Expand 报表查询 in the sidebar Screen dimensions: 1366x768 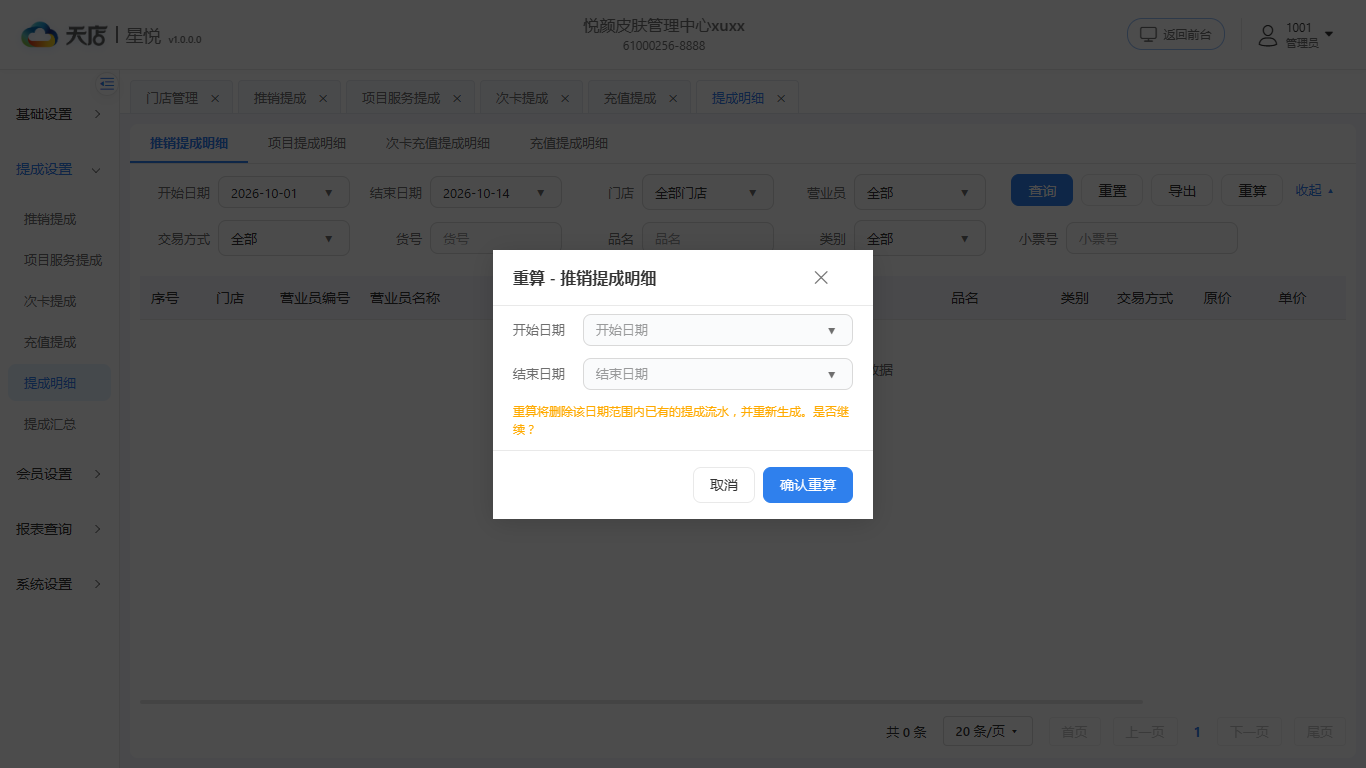click(x=59, y=529)
